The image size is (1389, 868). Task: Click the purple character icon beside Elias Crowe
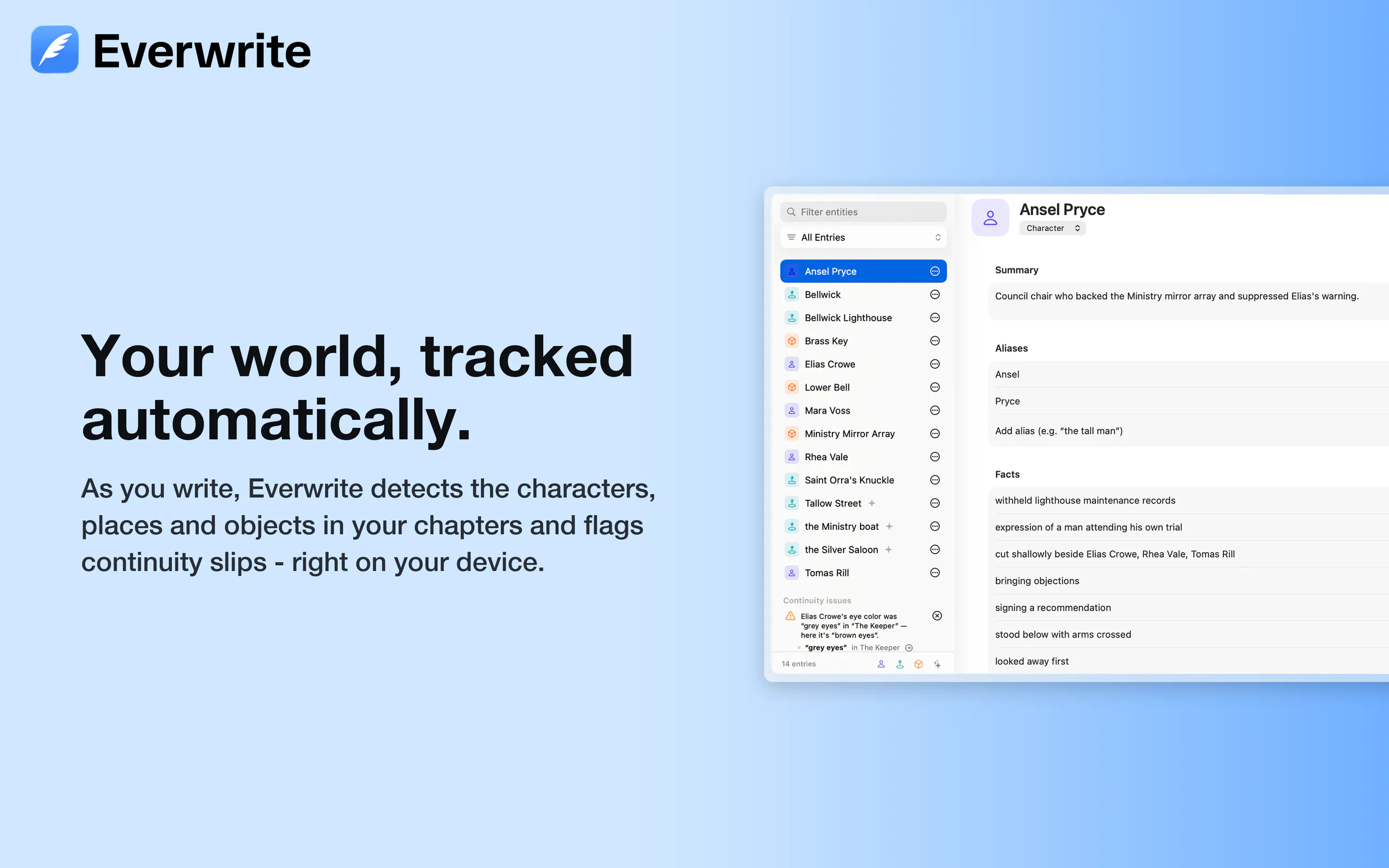[792, 364]
